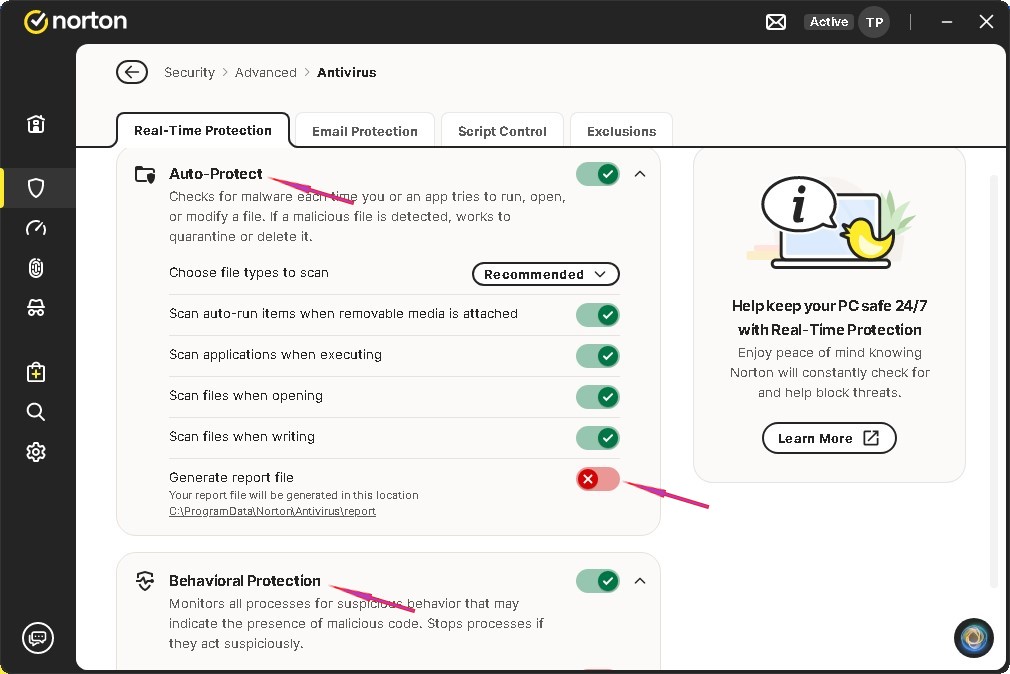The image size is (1010, 674).
Task: Switch to the Exclusions tab
Action: tap(621, 131)
